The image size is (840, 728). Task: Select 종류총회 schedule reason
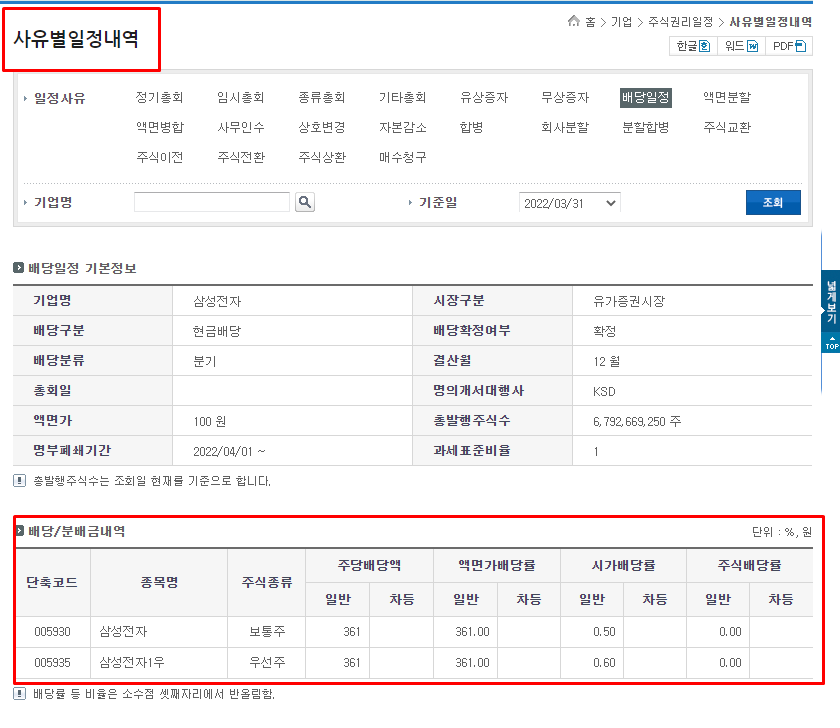321,97
